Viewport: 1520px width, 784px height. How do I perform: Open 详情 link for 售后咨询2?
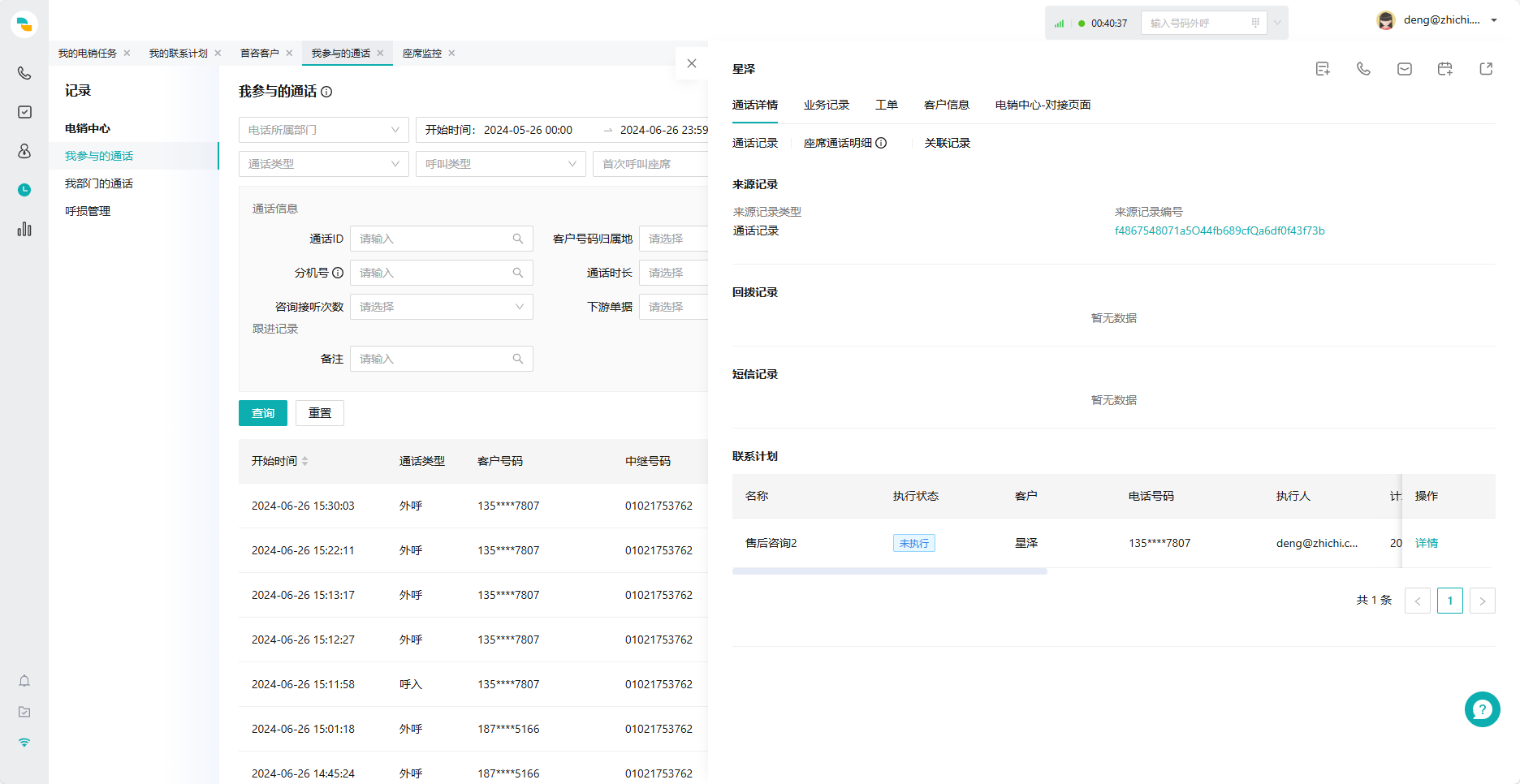pyautogui.click(x=1427, y=543)
